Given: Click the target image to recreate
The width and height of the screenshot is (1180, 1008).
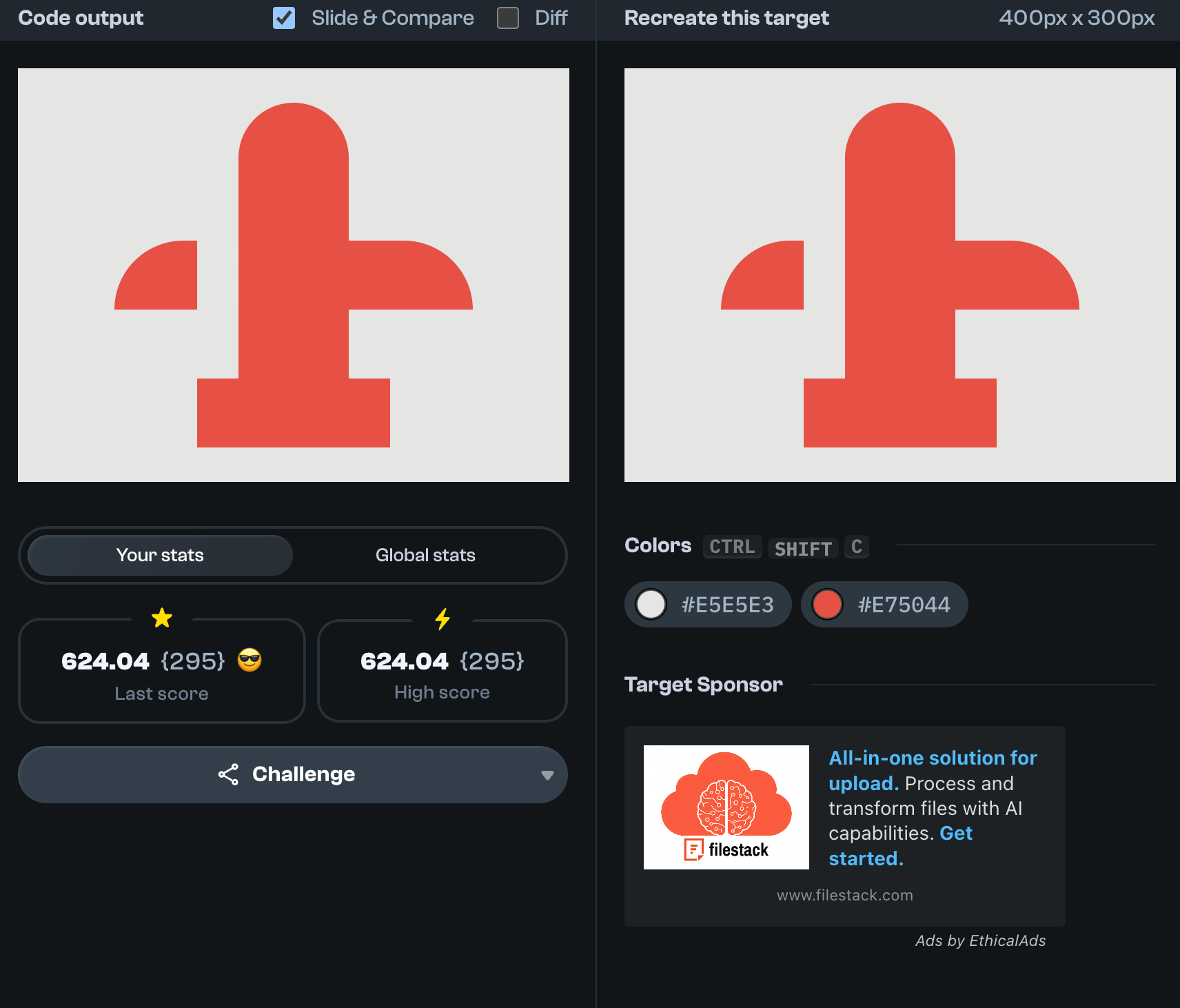Looking at the screenshot, I should [899, 275].
